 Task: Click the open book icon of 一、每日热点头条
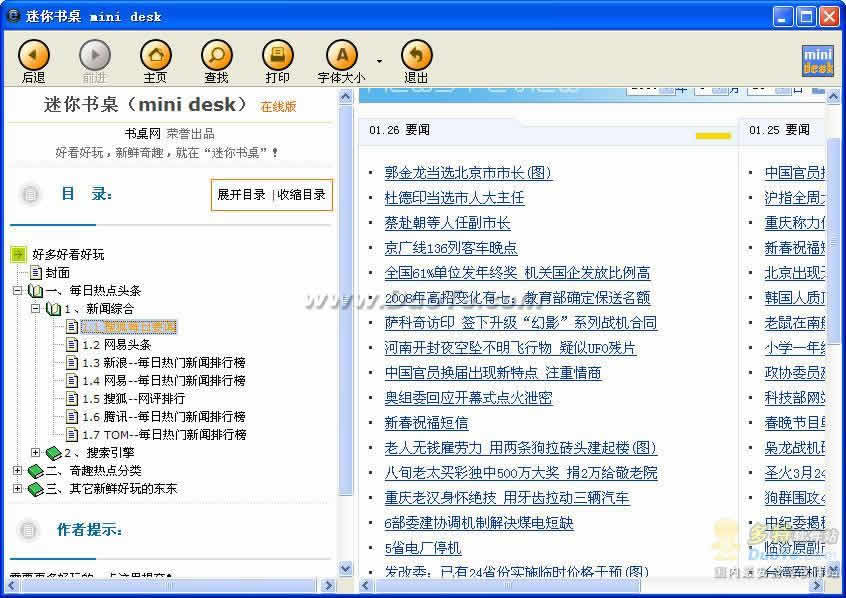pos(36,291)
